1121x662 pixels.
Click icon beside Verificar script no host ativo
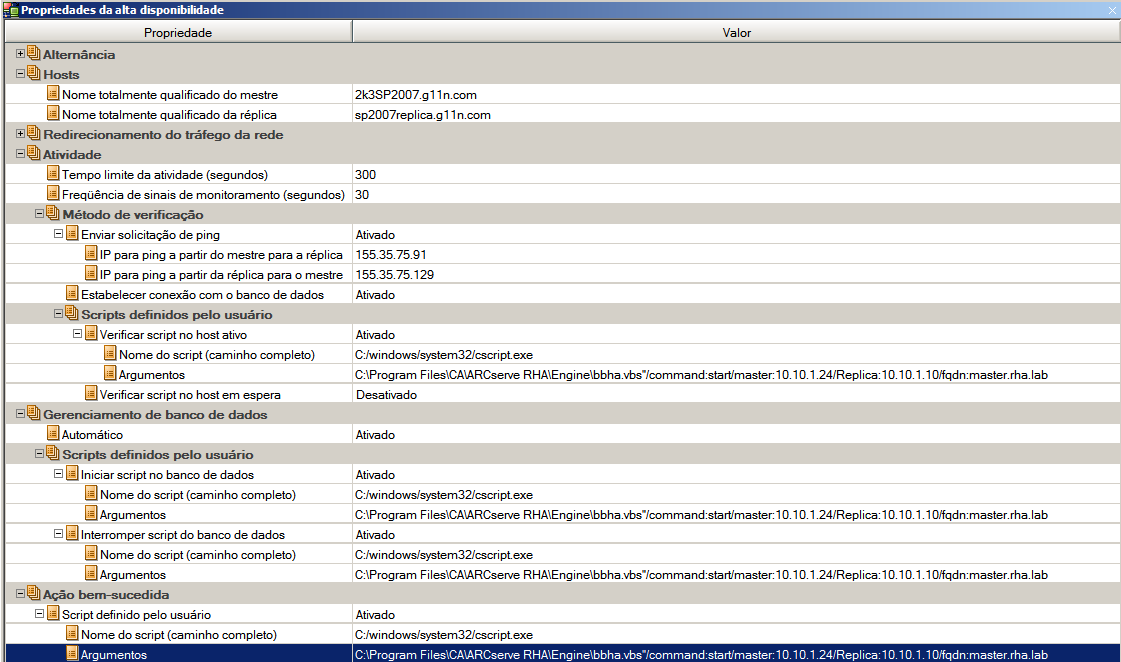coord(91,334)
